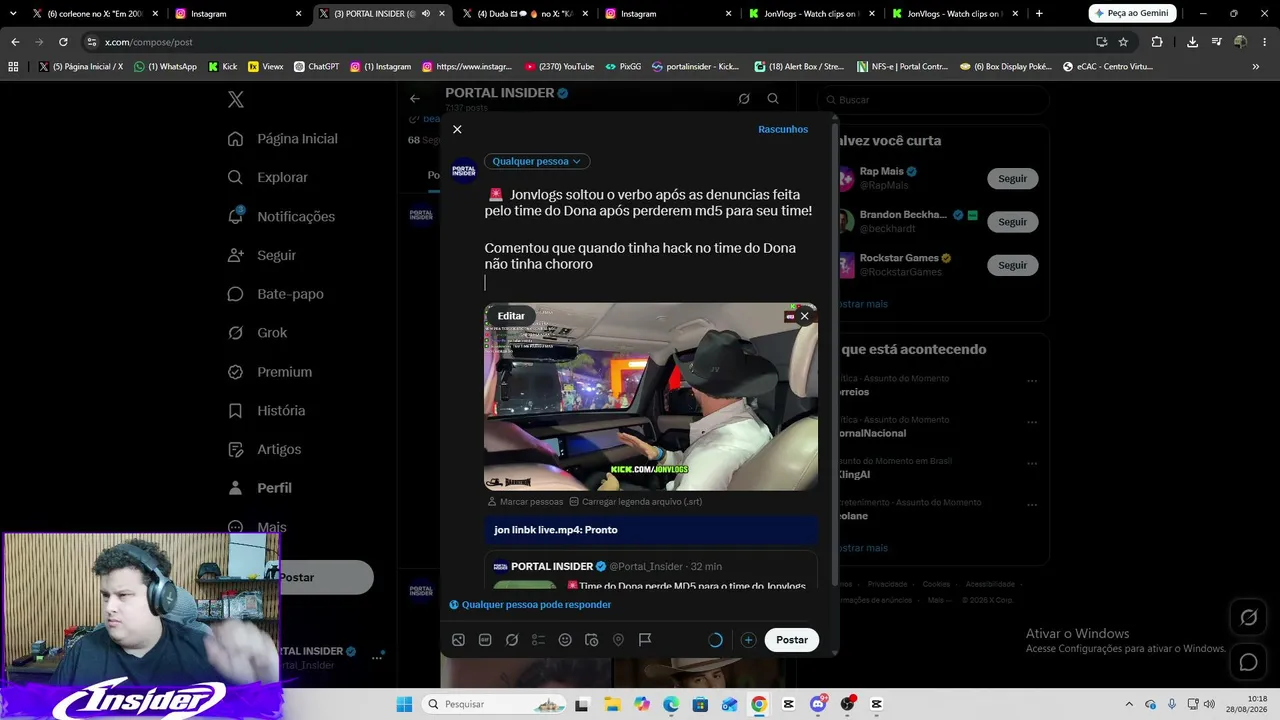This screenshot has width=1280, height=720.
Task: Go to Página Inicial in sidebar
Action: (x=283, y=139)
